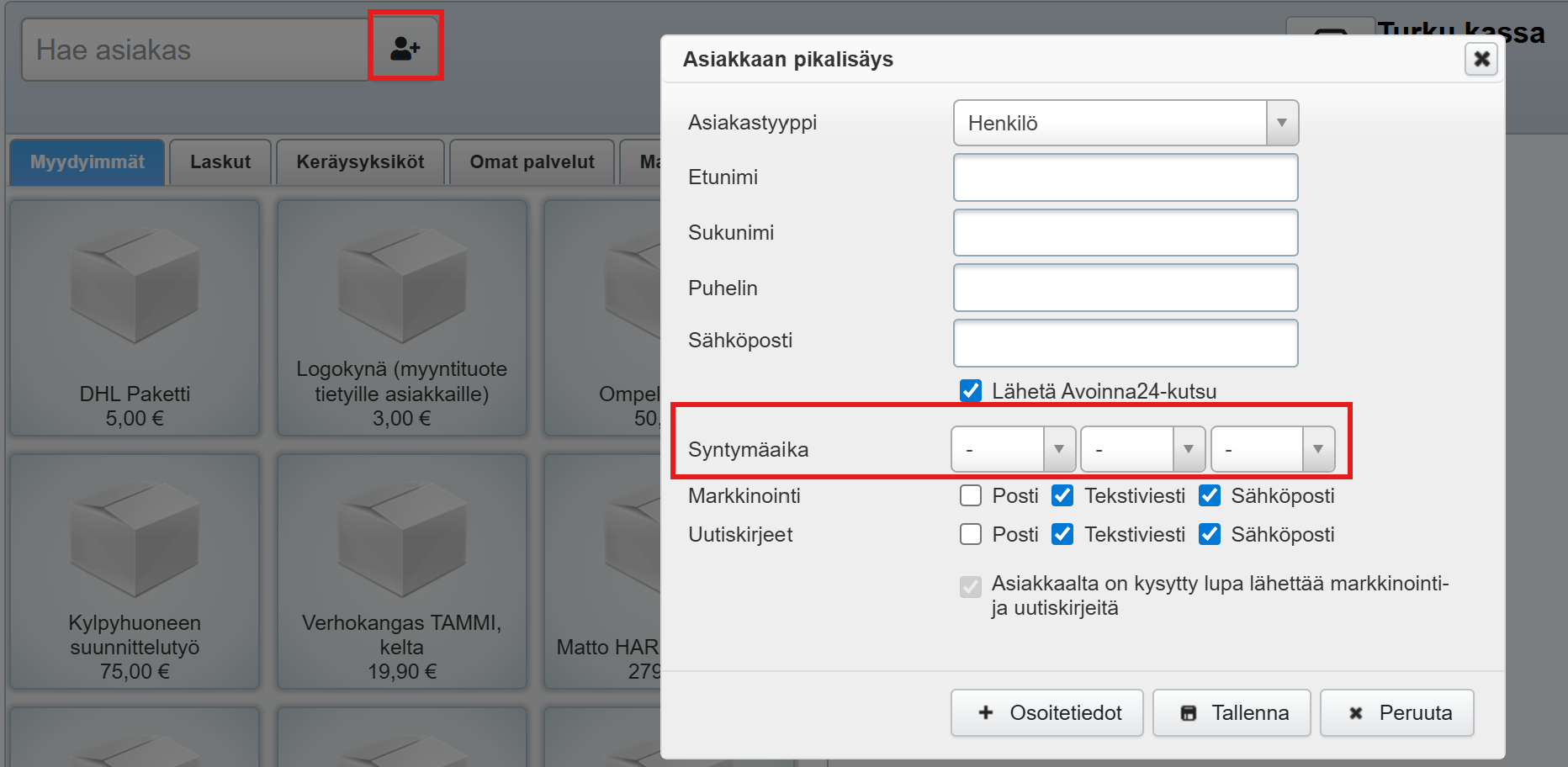Choose the Verhokangas TAMMI product tile
This screenshot has width=1568, height=767.
tap(401, 572)
